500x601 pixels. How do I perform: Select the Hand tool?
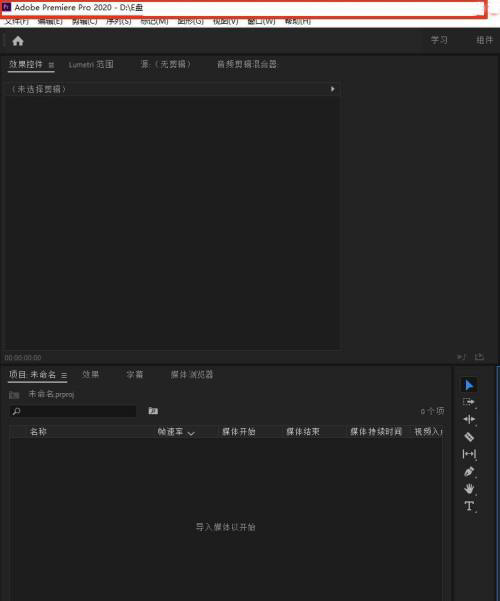point(469,489)
